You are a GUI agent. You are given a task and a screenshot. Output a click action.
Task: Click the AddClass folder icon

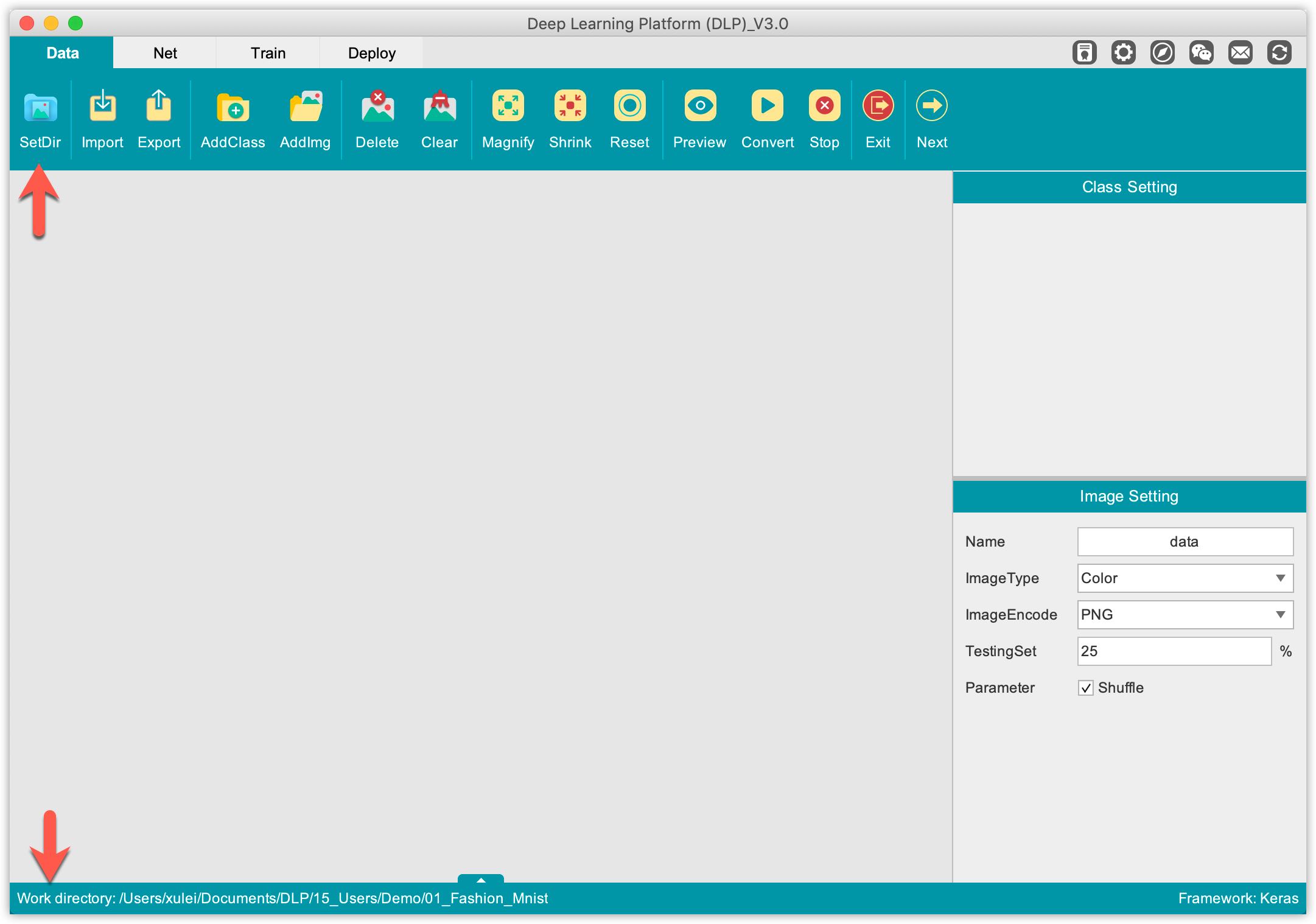233,107
